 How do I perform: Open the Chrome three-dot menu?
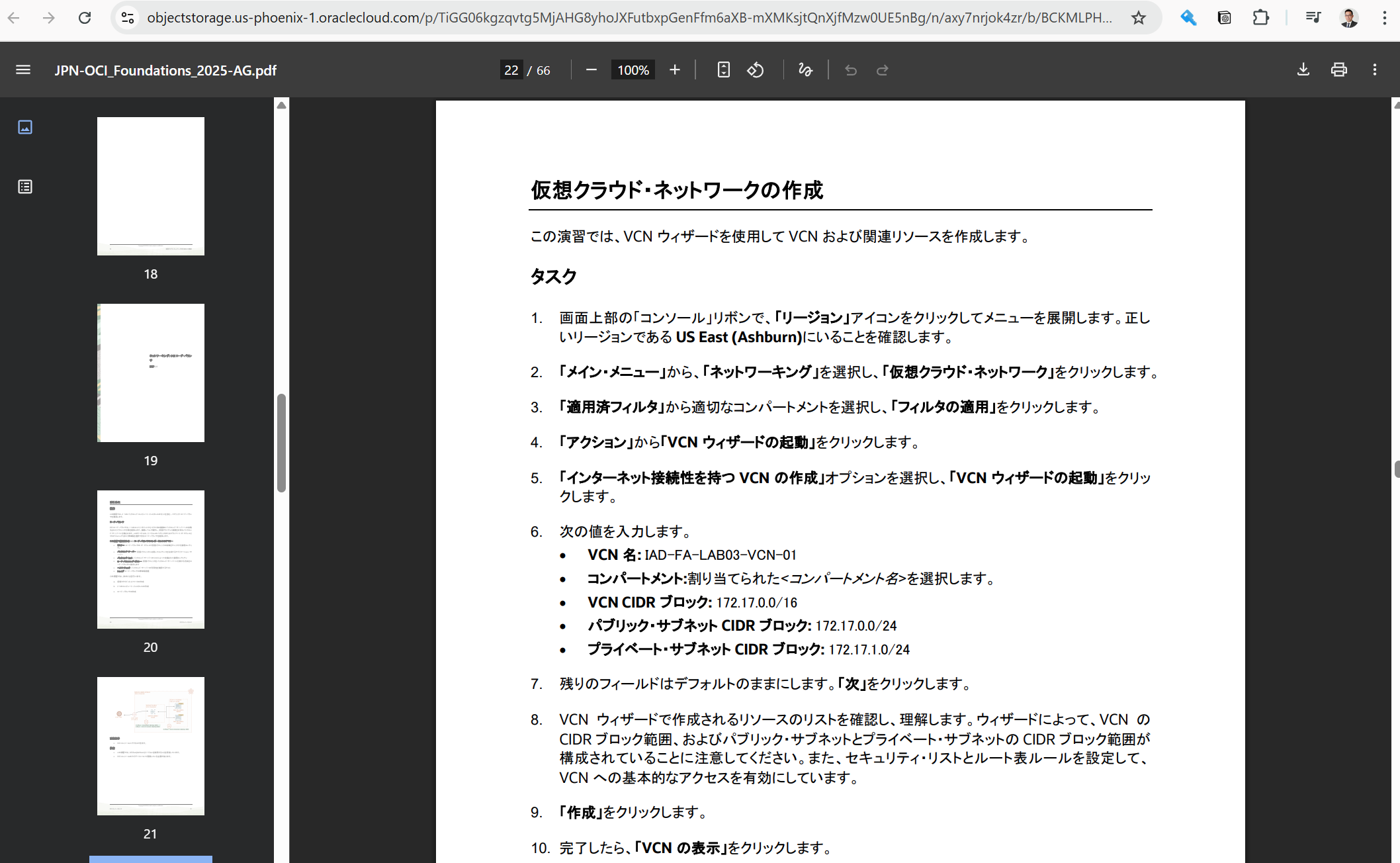click(1384, 18)
